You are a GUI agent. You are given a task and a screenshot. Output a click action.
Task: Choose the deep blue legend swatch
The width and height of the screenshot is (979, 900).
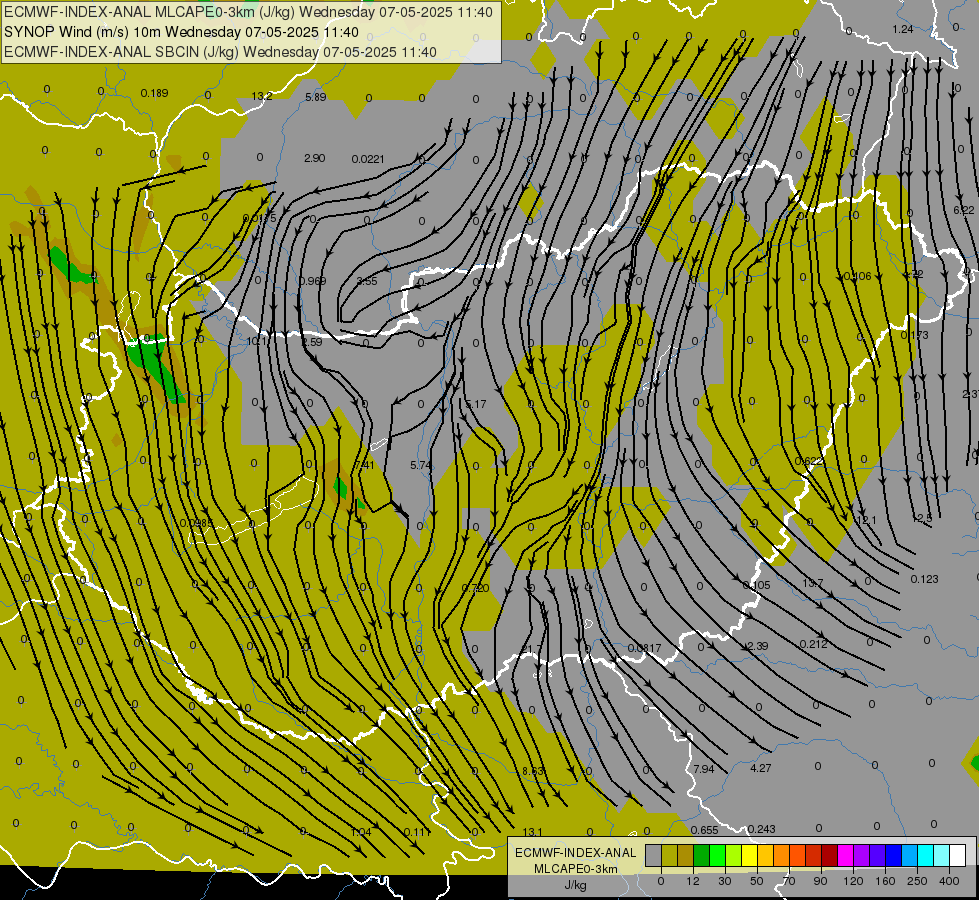pos(894,856)
